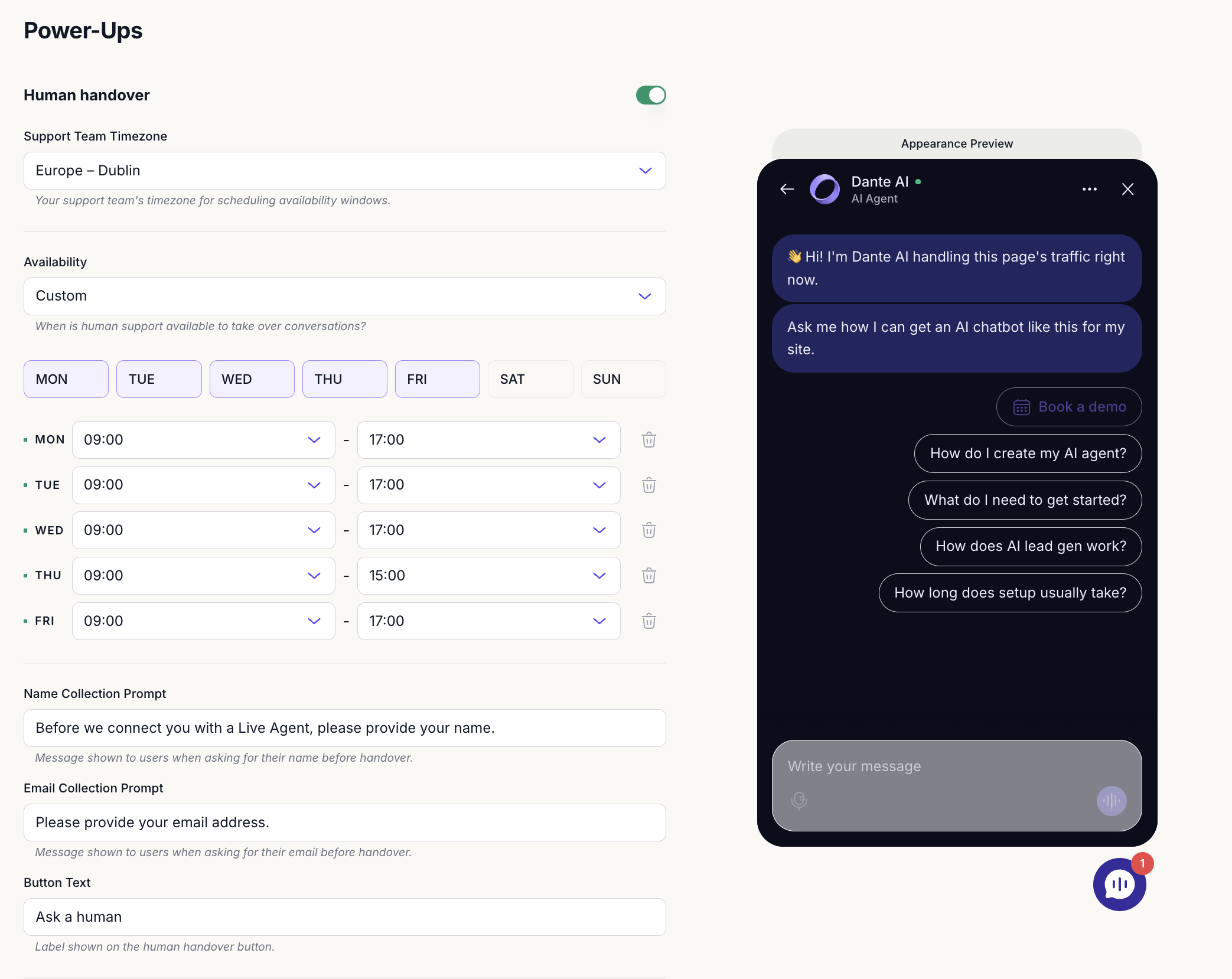Deselect the WED day chip

click(x=252, y=379)
